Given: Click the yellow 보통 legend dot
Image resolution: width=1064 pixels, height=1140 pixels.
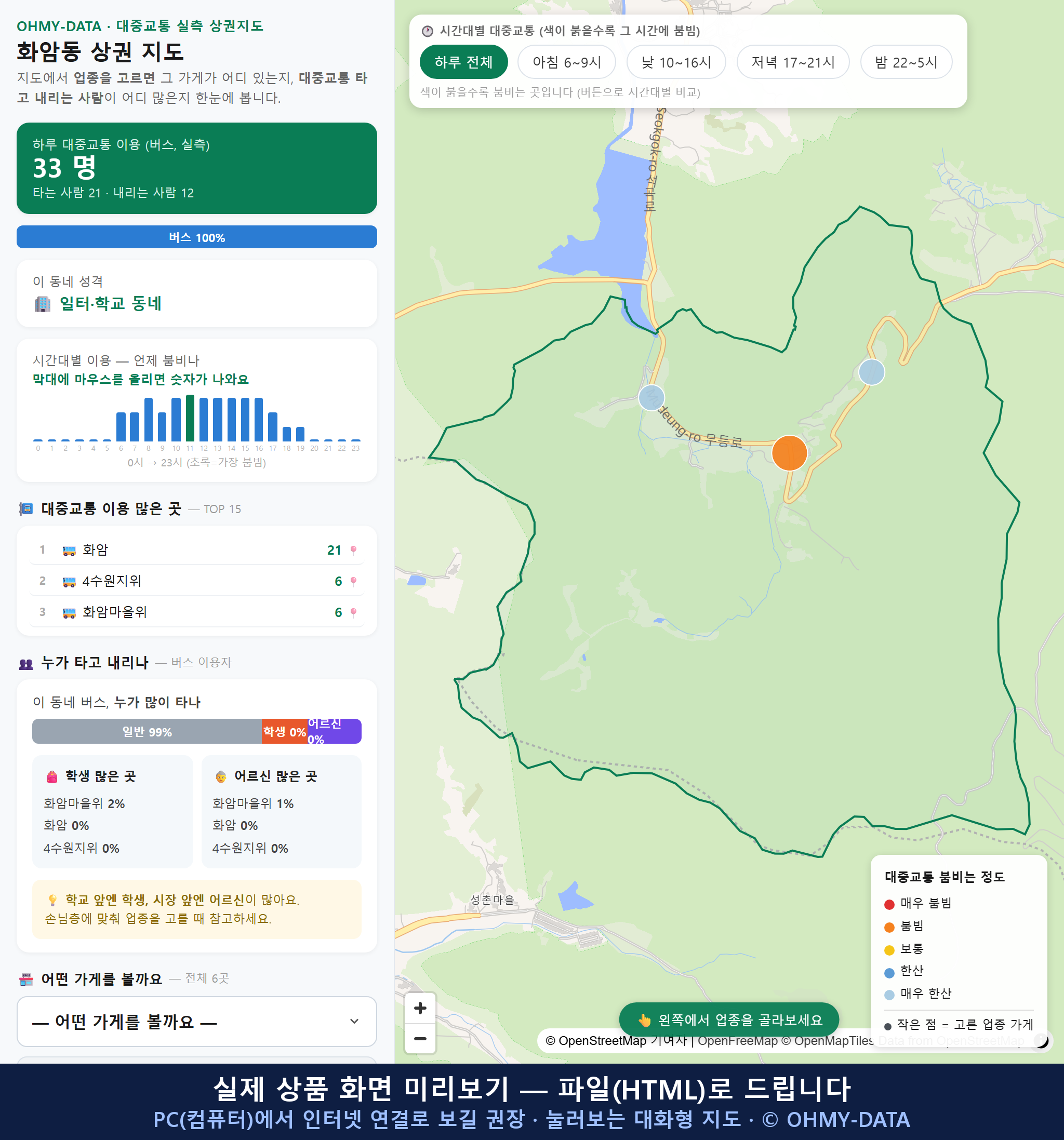Looking at the screenshot, I should (889, 949).
